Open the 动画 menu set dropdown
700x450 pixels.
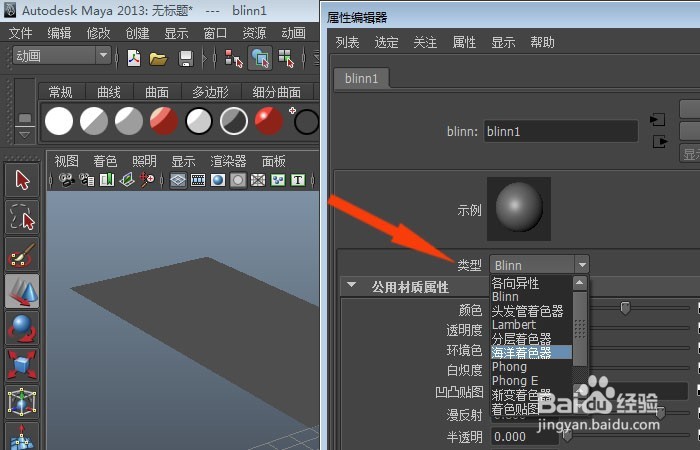pos(62,56)
